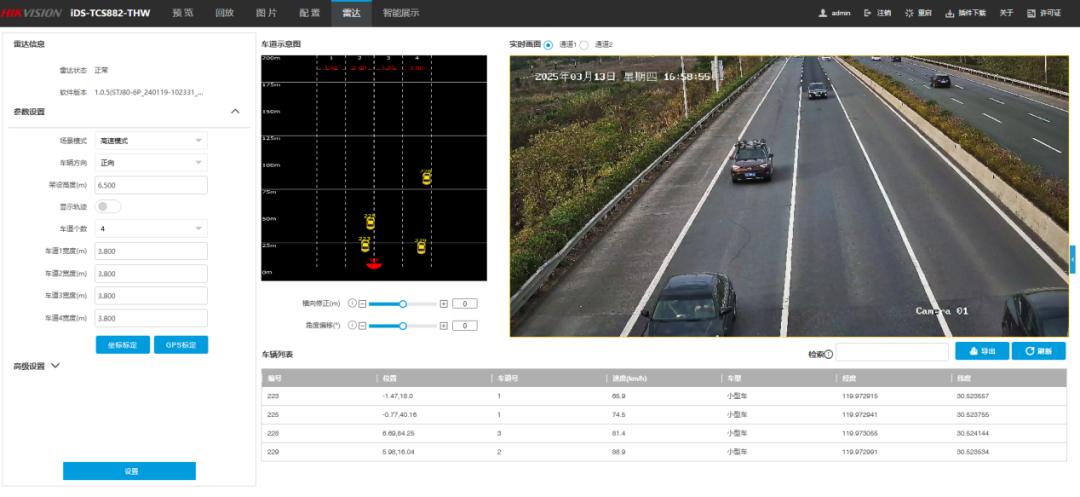The width and height of the screenshot is (1080, 497).
Task: Click the 横向修正 slider handle
Action: coord(403,303)
